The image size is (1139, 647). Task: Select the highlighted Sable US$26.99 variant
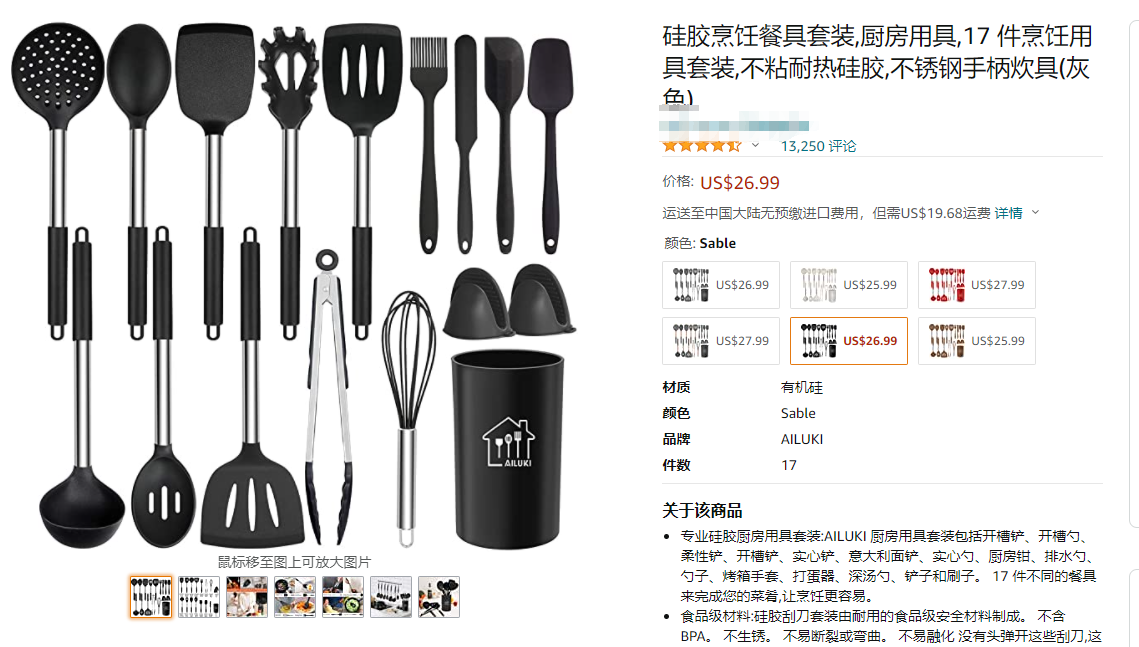point(848,341)
